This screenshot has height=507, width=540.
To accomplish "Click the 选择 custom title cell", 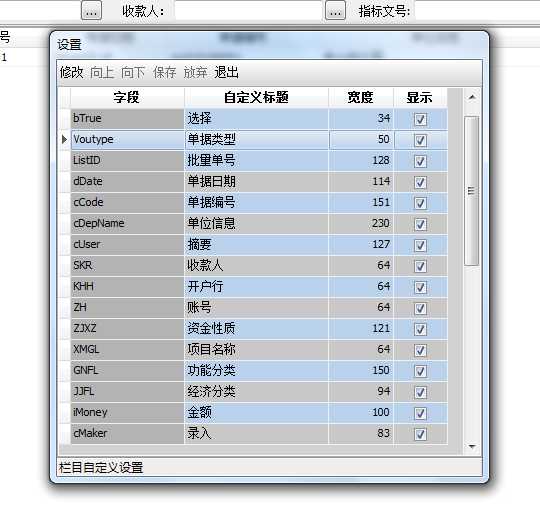I will (x=257, y=119).
